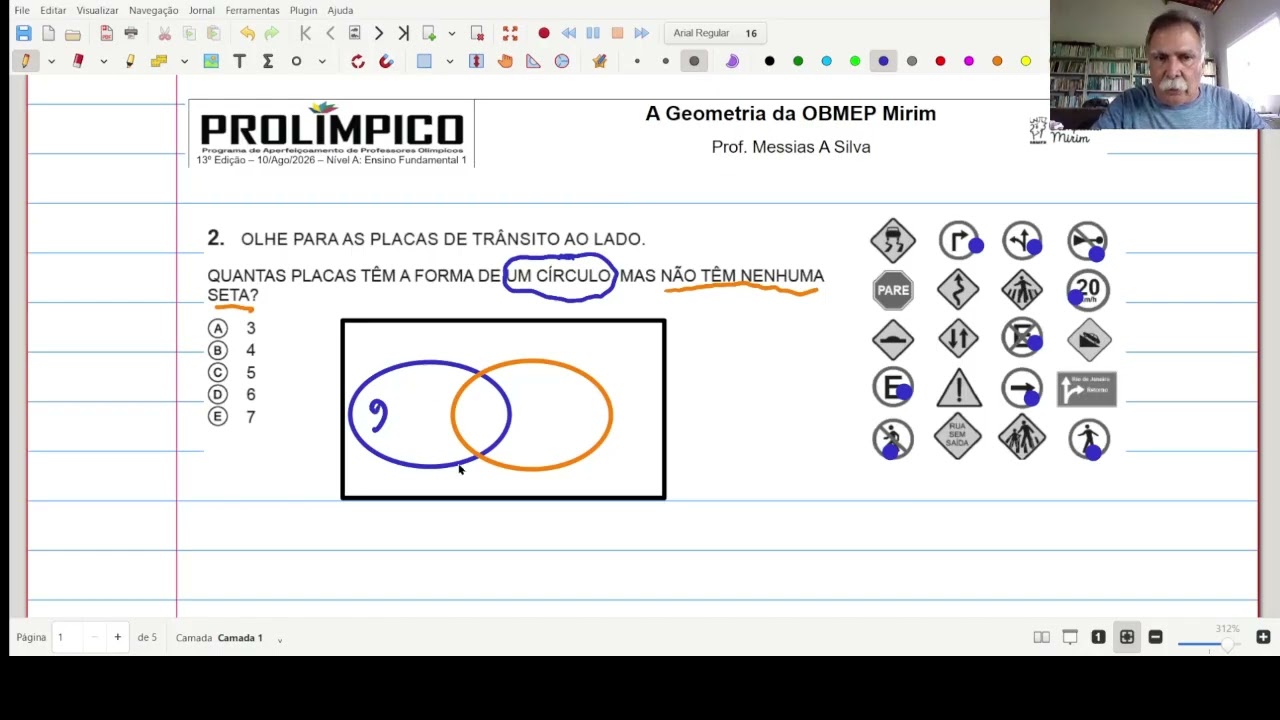The width and height of the screenshot is (1280, 720).
Task: Start audio recording with the red circle
Action: pos(544,33)
